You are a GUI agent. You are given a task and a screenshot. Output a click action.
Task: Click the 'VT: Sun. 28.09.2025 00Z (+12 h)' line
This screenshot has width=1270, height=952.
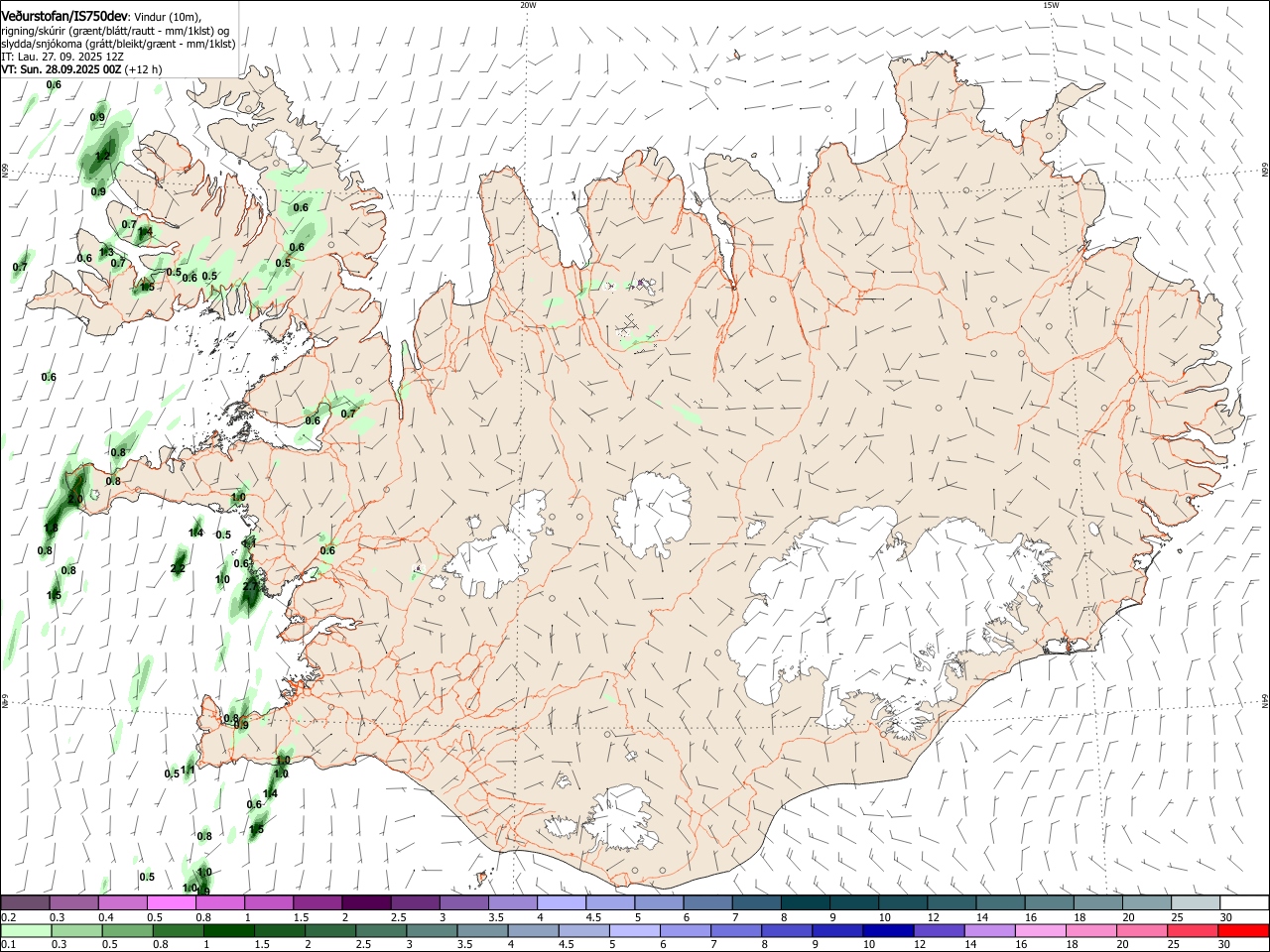tap(81, 69)
